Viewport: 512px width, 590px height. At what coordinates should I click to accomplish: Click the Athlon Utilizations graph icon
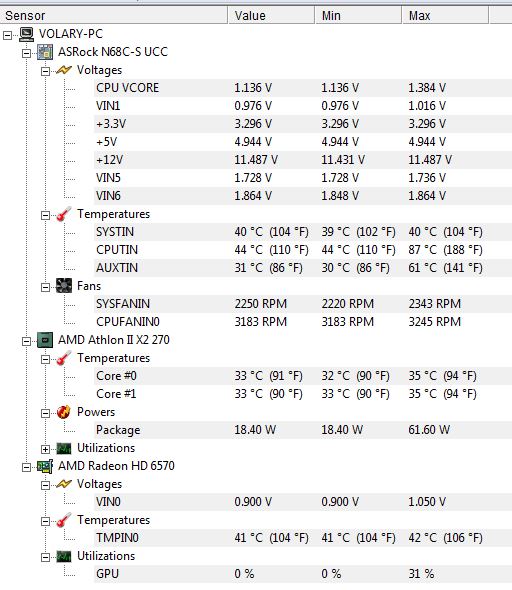click(x=64, y=449)
